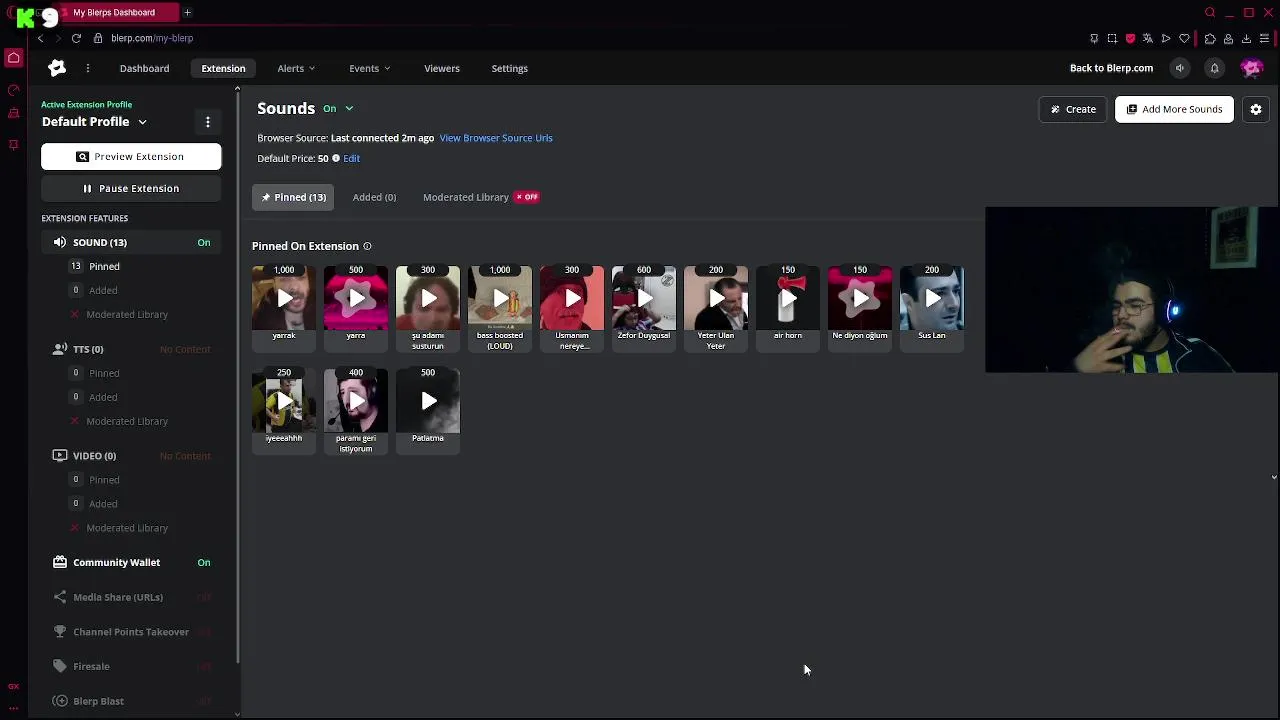Image resolution: width=1280 pixels, height=720 pixels.
Task: Go back in browser history
Action: coord(40,38)
